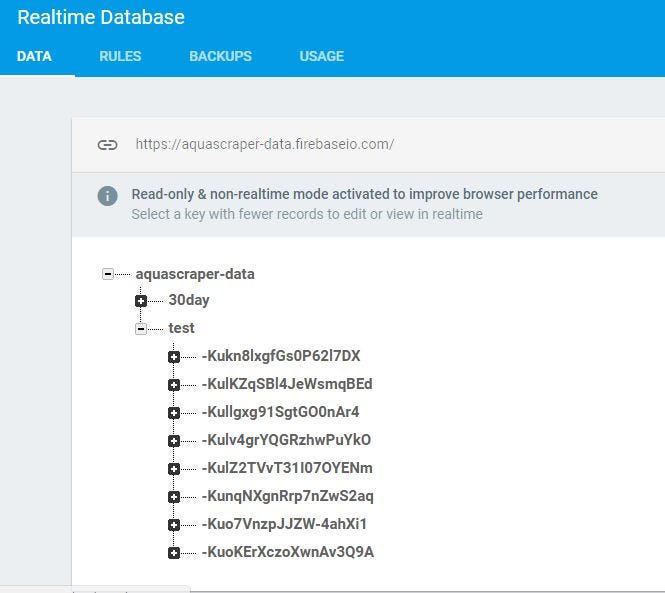Image resolution: width=665 pixels, height=593 pixels.
Task: Select key -Kullgxg91SgtGO0nAr4
Action: click(x=280, y=412)
